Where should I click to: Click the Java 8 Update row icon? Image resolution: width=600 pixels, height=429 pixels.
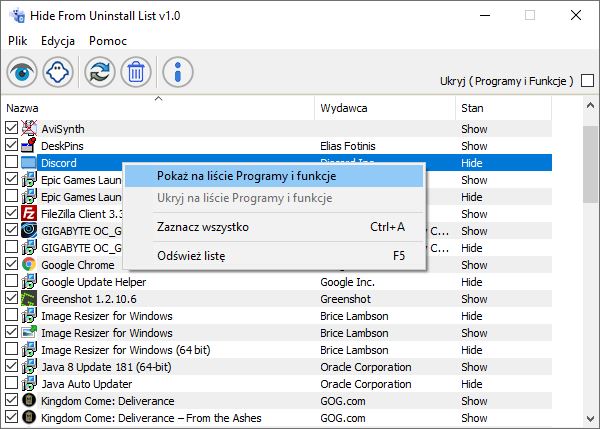[29, 367]
